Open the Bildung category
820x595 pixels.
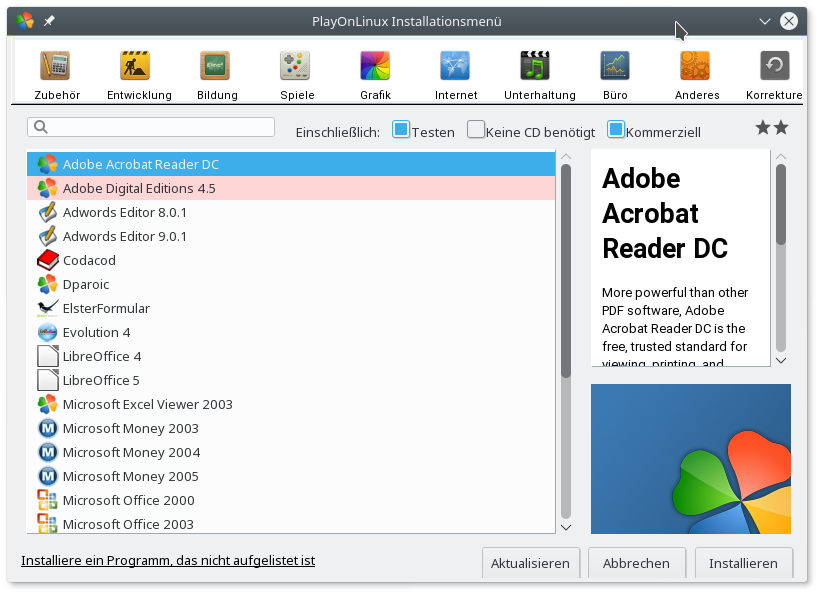(x=215, y=67)
